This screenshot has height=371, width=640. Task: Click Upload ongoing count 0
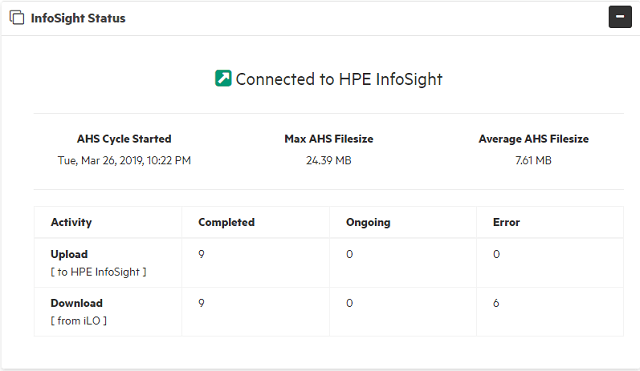(x=349, y=254)
